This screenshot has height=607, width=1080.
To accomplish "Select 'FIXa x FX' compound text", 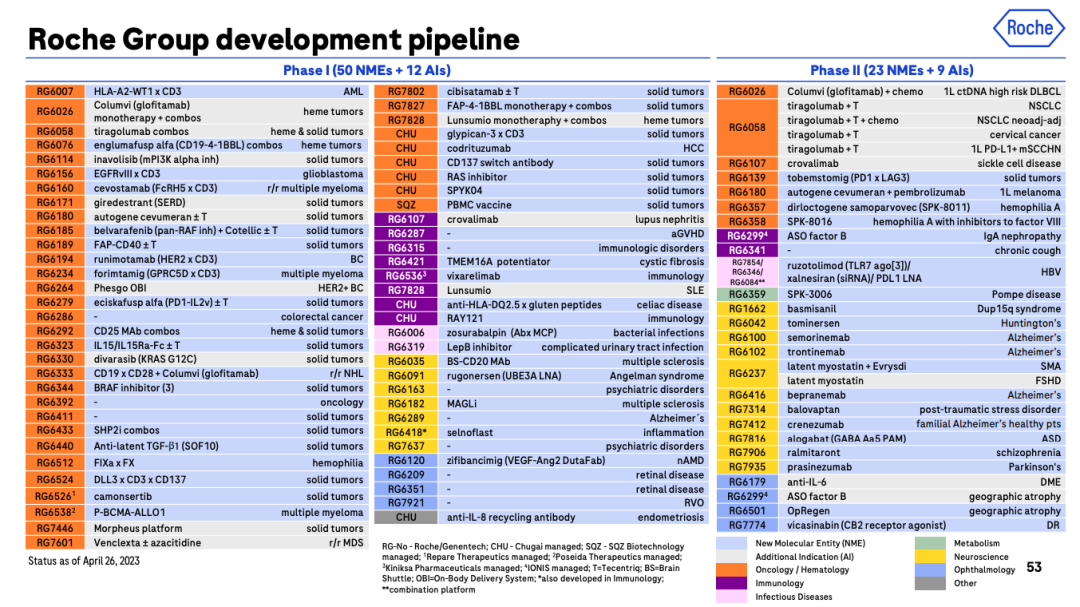I will [x=114, y=463].
